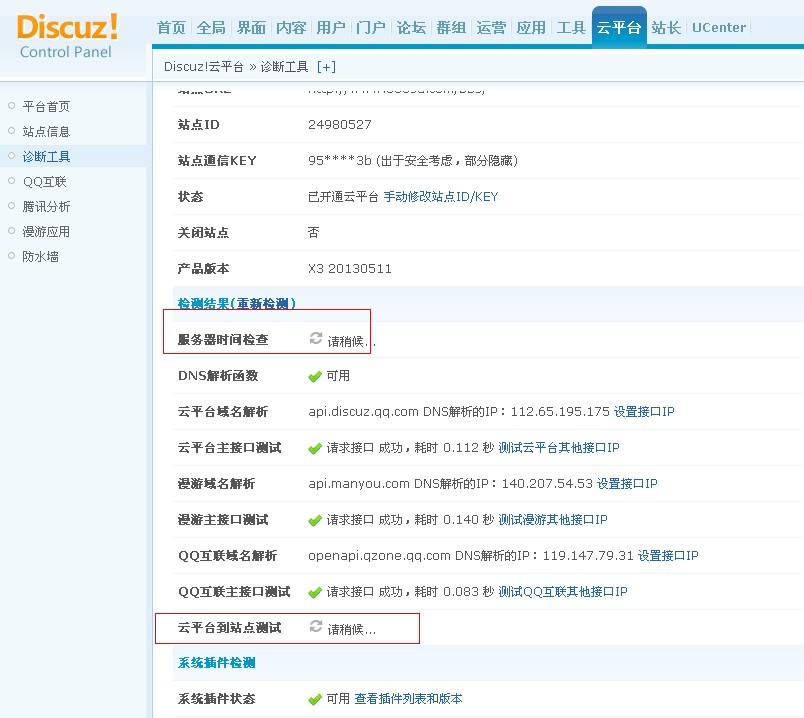Screen dimensions: 804x718
Task: Open the 全局 top menu
Action: click(211, 27)
